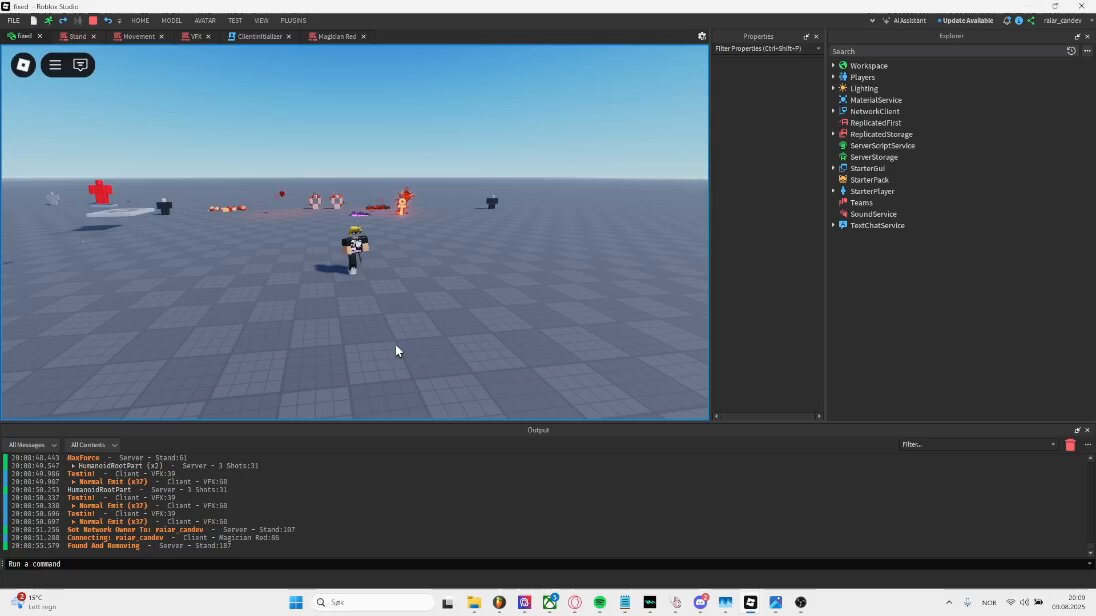This screenshot has width=1096, height=616.
Task: Undock the Properties panel
Action: click(806, 36)
